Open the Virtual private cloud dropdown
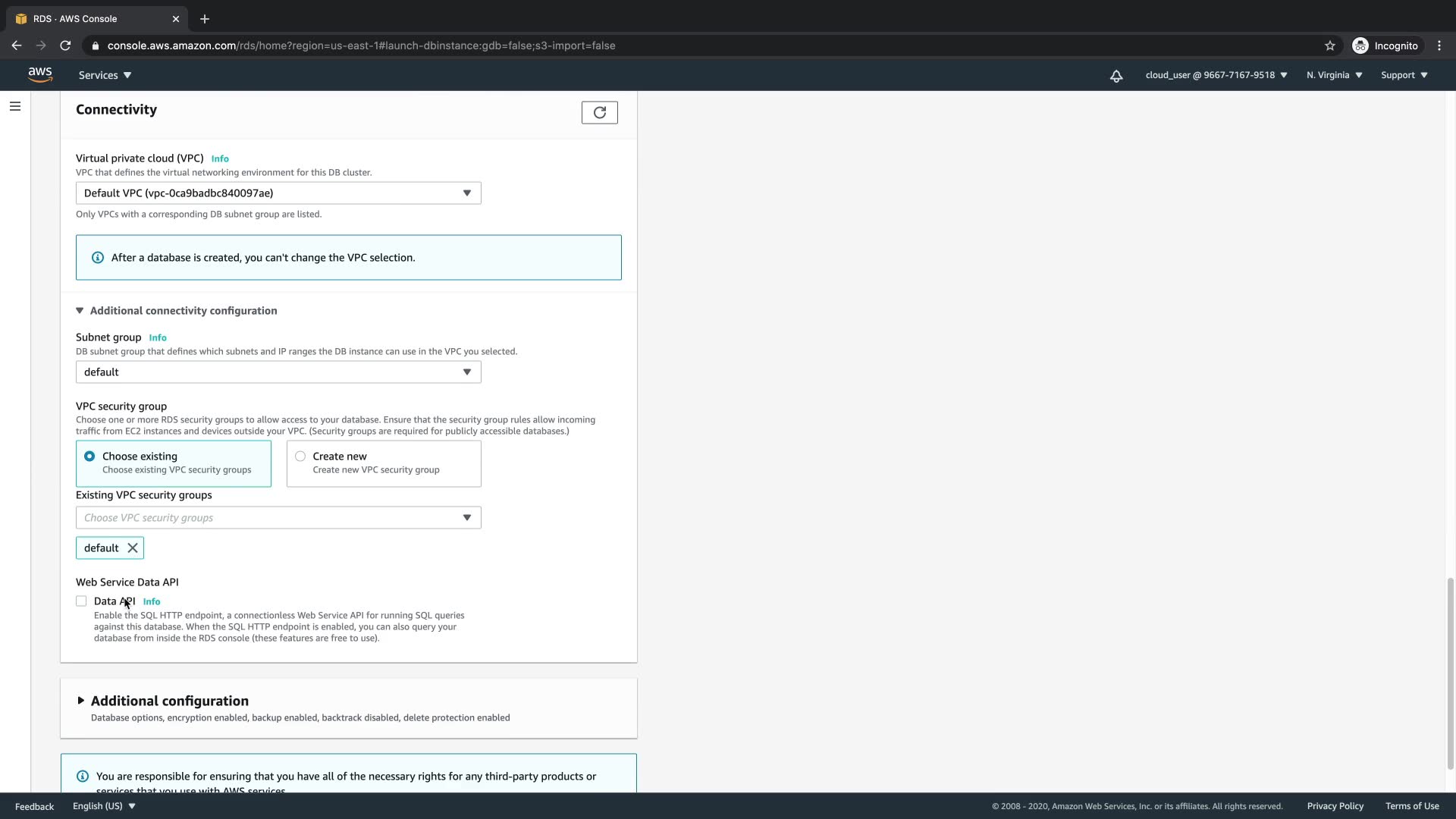The height and width of the screenshot is (819, 1456). 278,193
